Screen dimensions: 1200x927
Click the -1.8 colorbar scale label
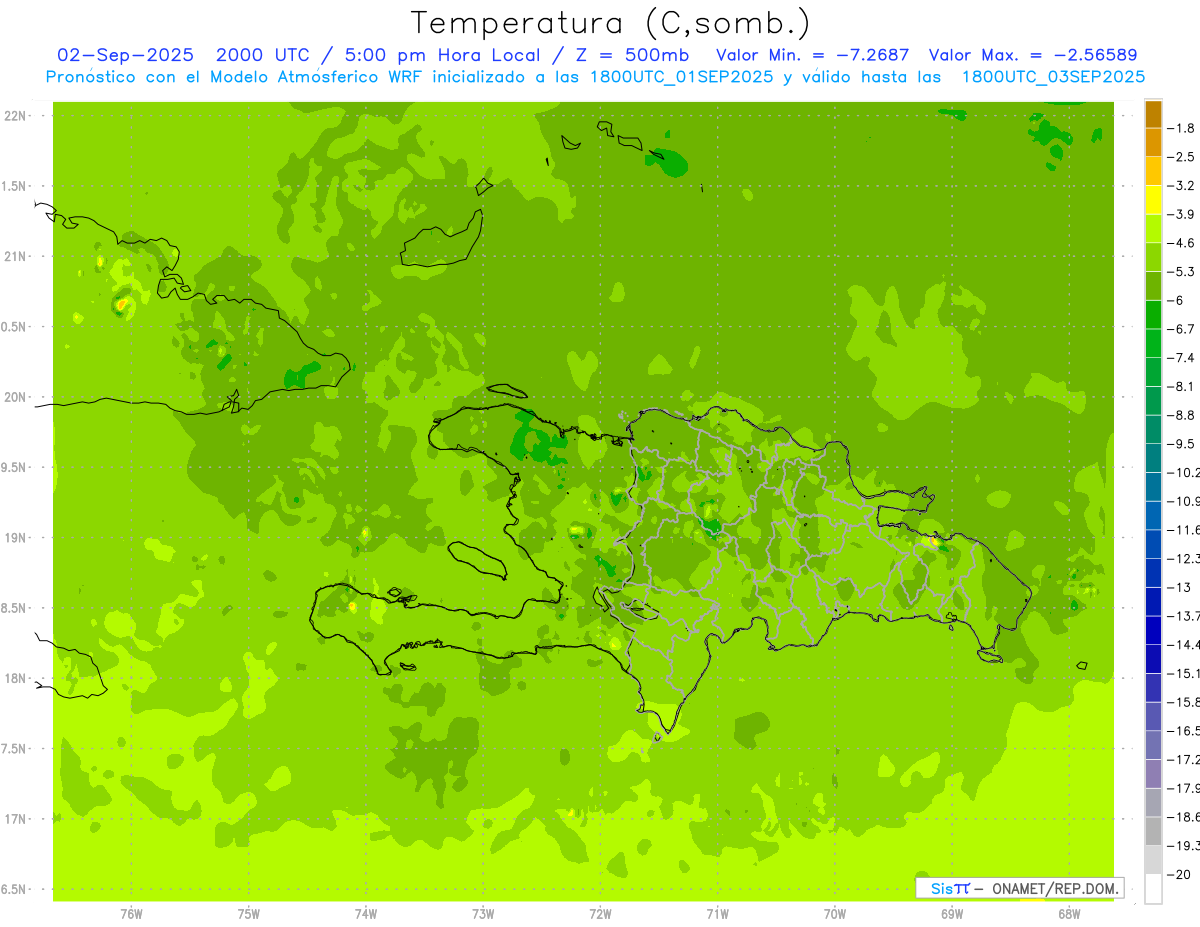[1183, 128]
